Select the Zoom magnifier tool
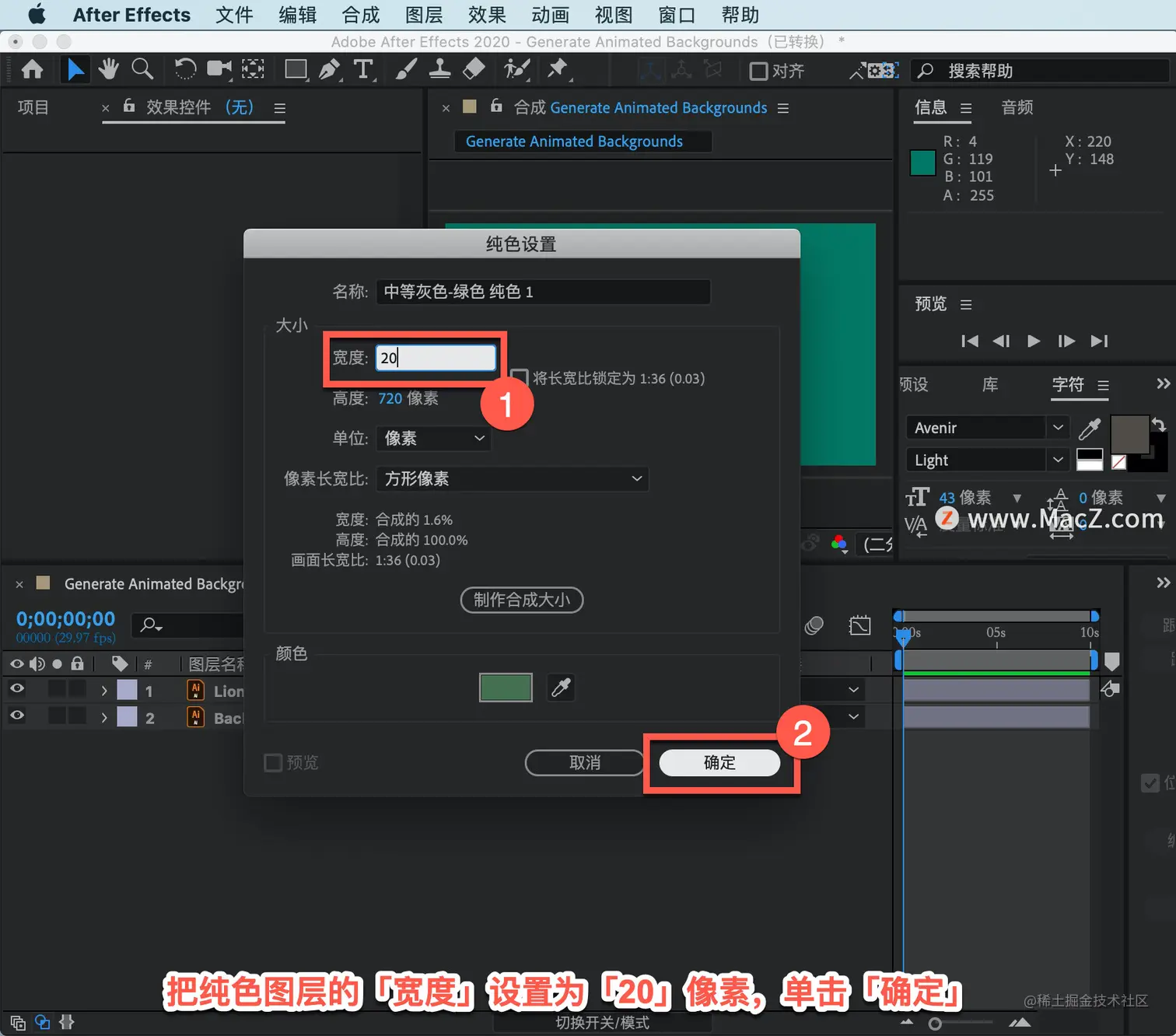 (x=142, y=70)
